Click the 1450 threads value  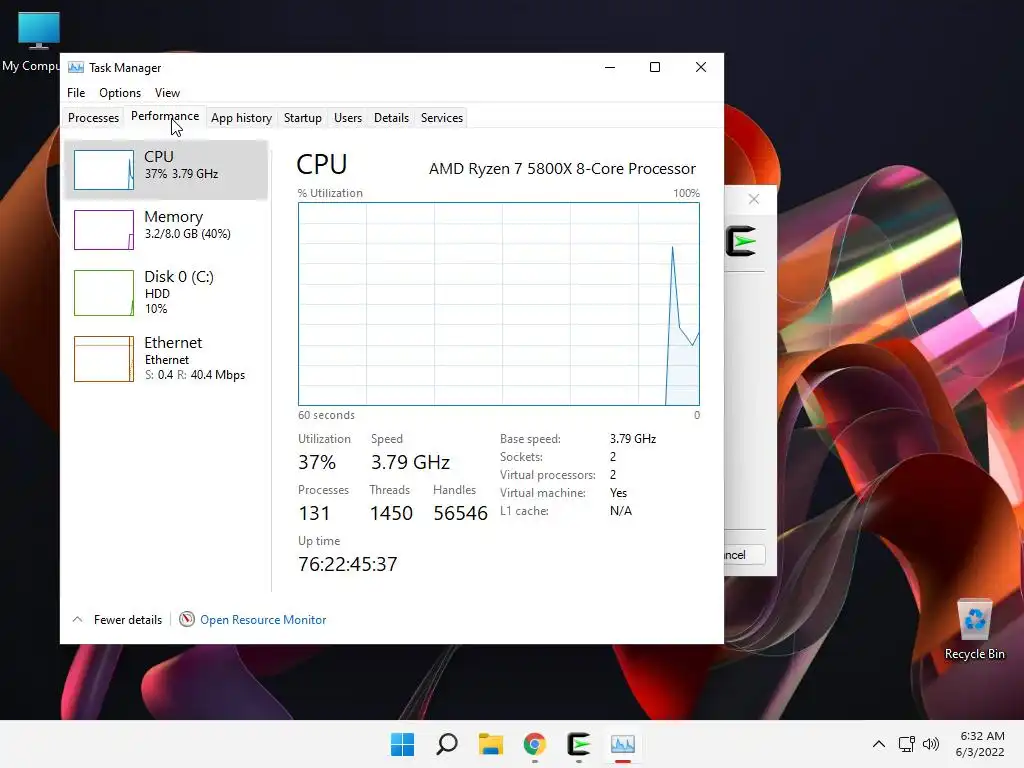tap(391, 513)
